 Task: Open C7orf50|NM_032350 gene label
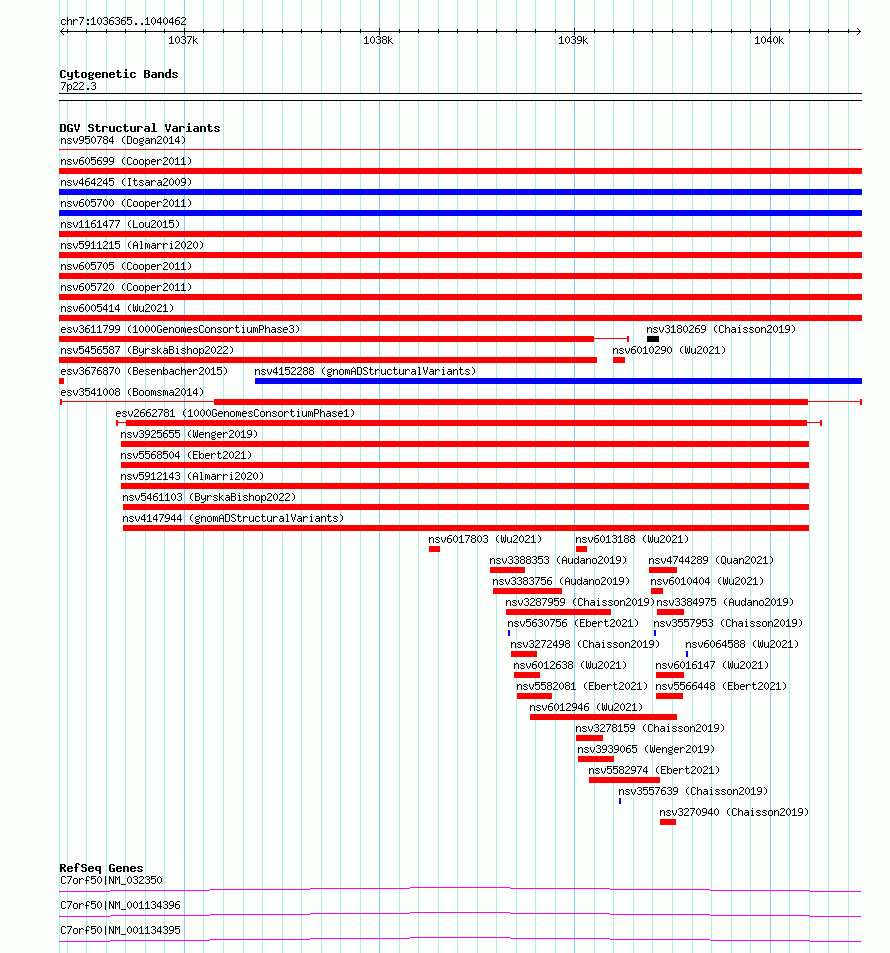pyautogui.click(x=111, y=881)
